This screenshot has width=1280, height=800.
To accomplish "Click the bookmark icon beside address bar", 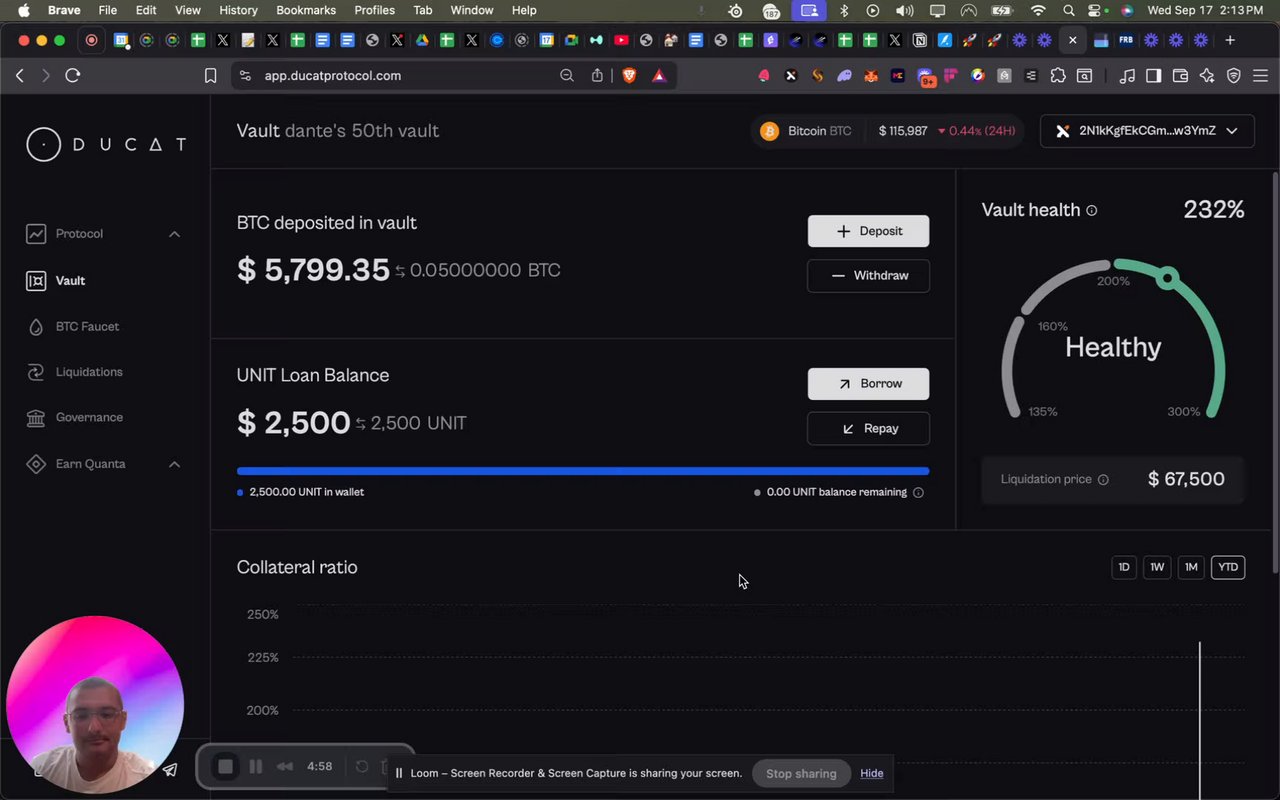I will coord(210,75).
